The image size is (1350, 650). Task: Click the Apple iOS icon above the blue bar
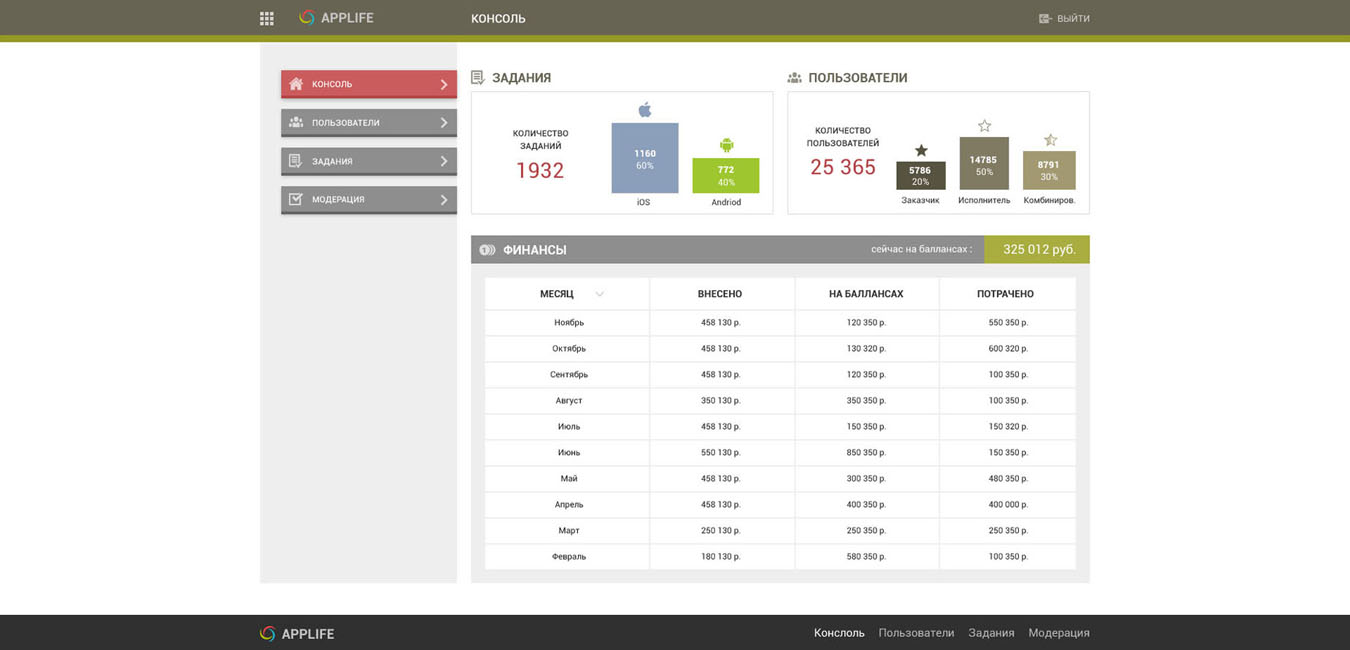coord(645,109)
